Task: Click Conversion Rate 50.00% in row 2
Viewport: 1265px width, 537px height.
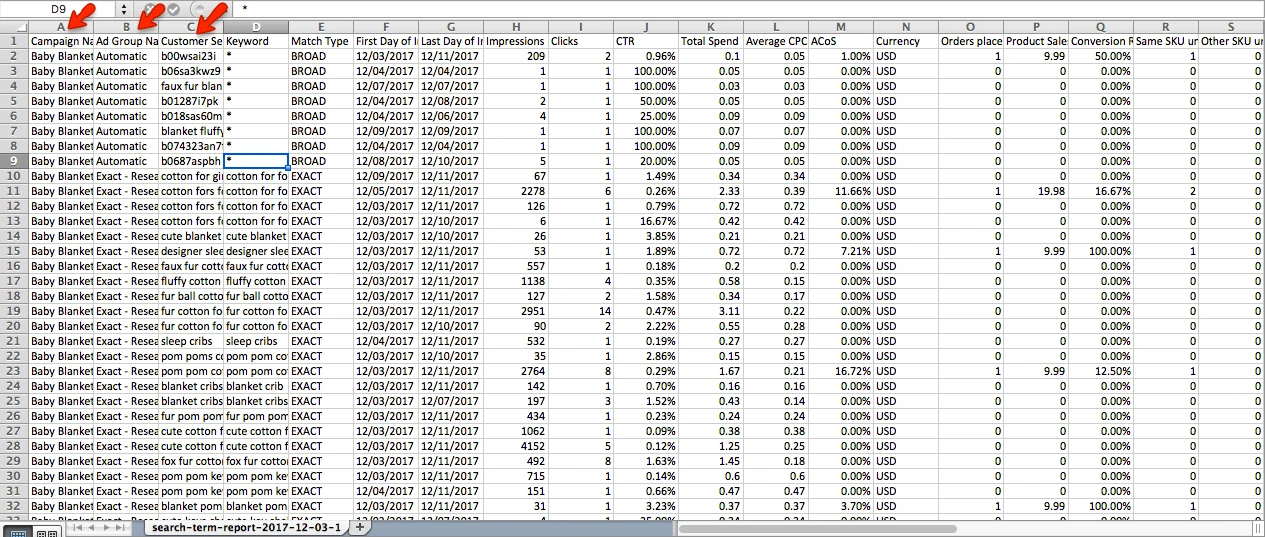Action: click(1101, 56)
